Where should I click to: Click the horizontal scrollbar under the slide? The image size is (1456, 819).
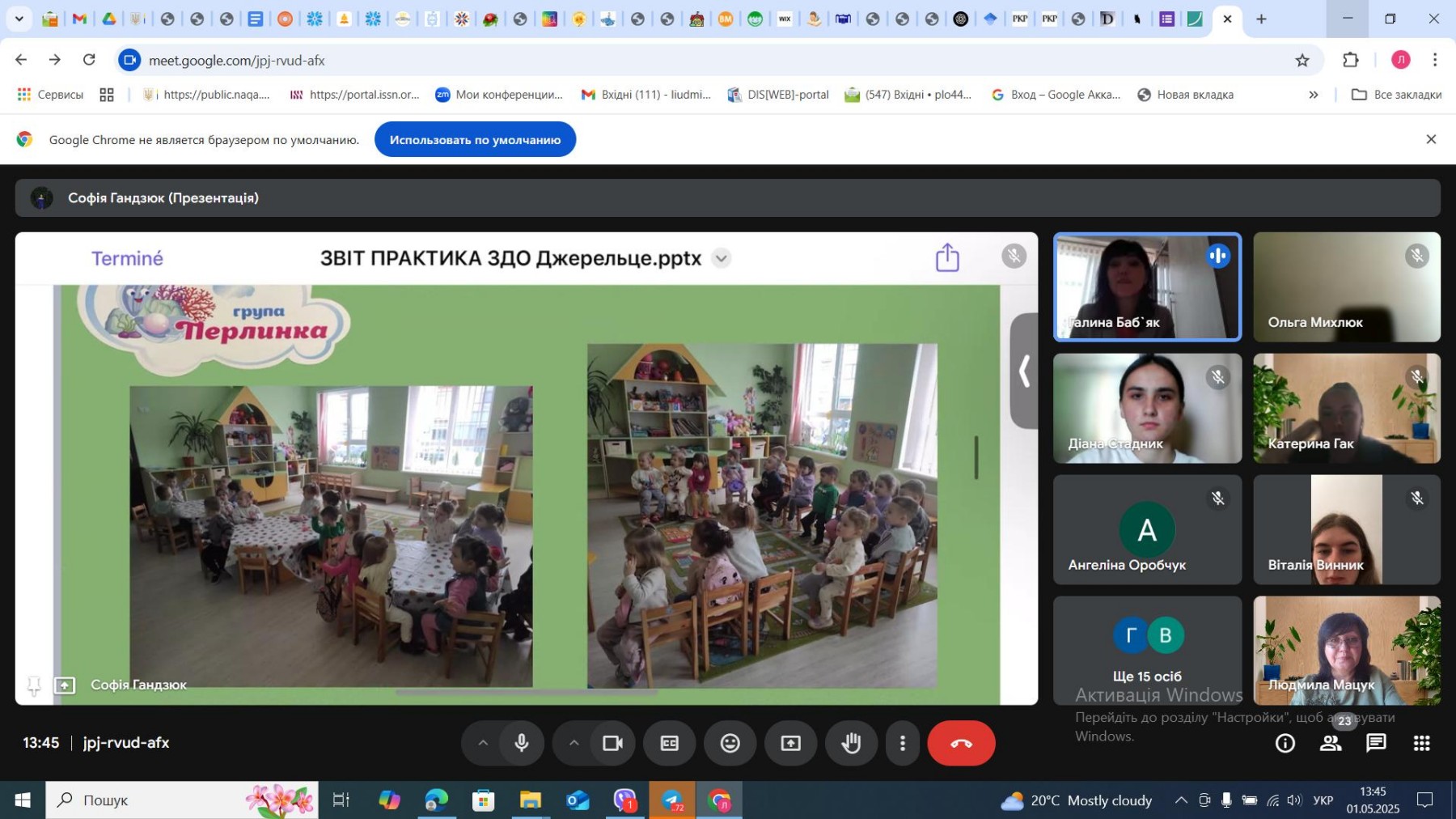526,692
